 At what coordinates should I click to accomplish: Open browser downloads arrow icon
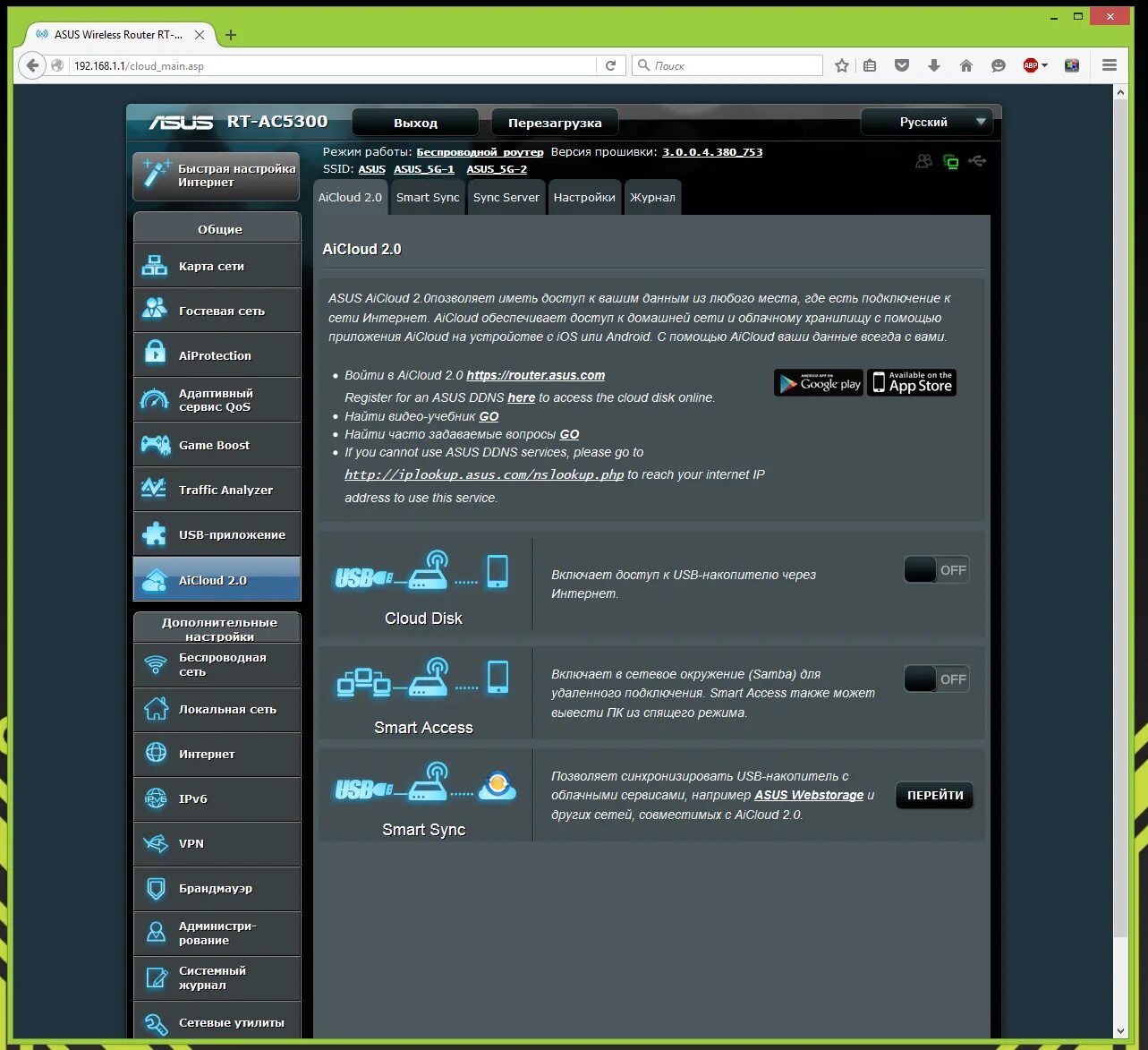pyautogui.click(x=934, y=65)
